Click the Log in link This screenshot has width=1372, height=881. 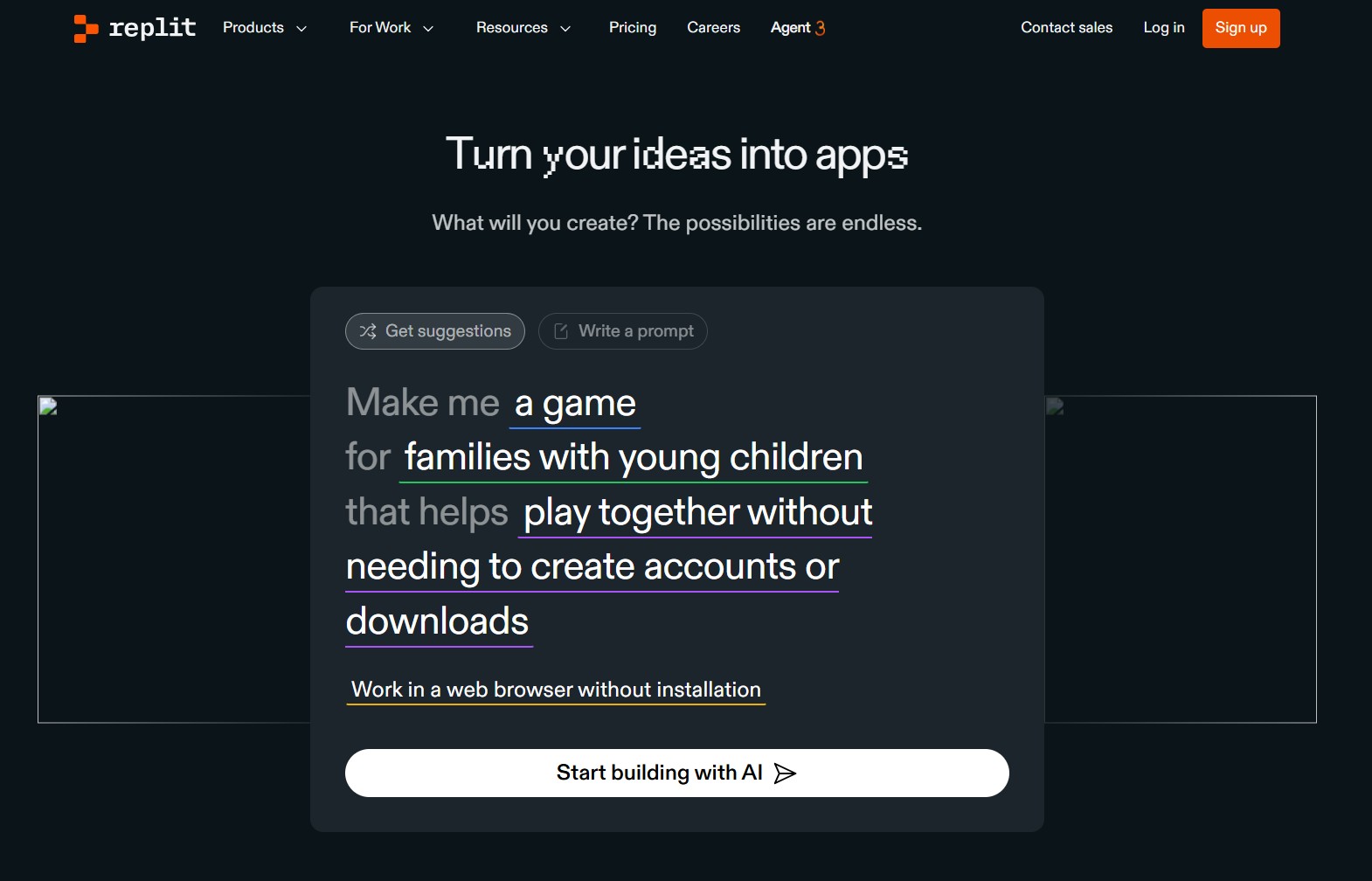[x=1163, y=28]
